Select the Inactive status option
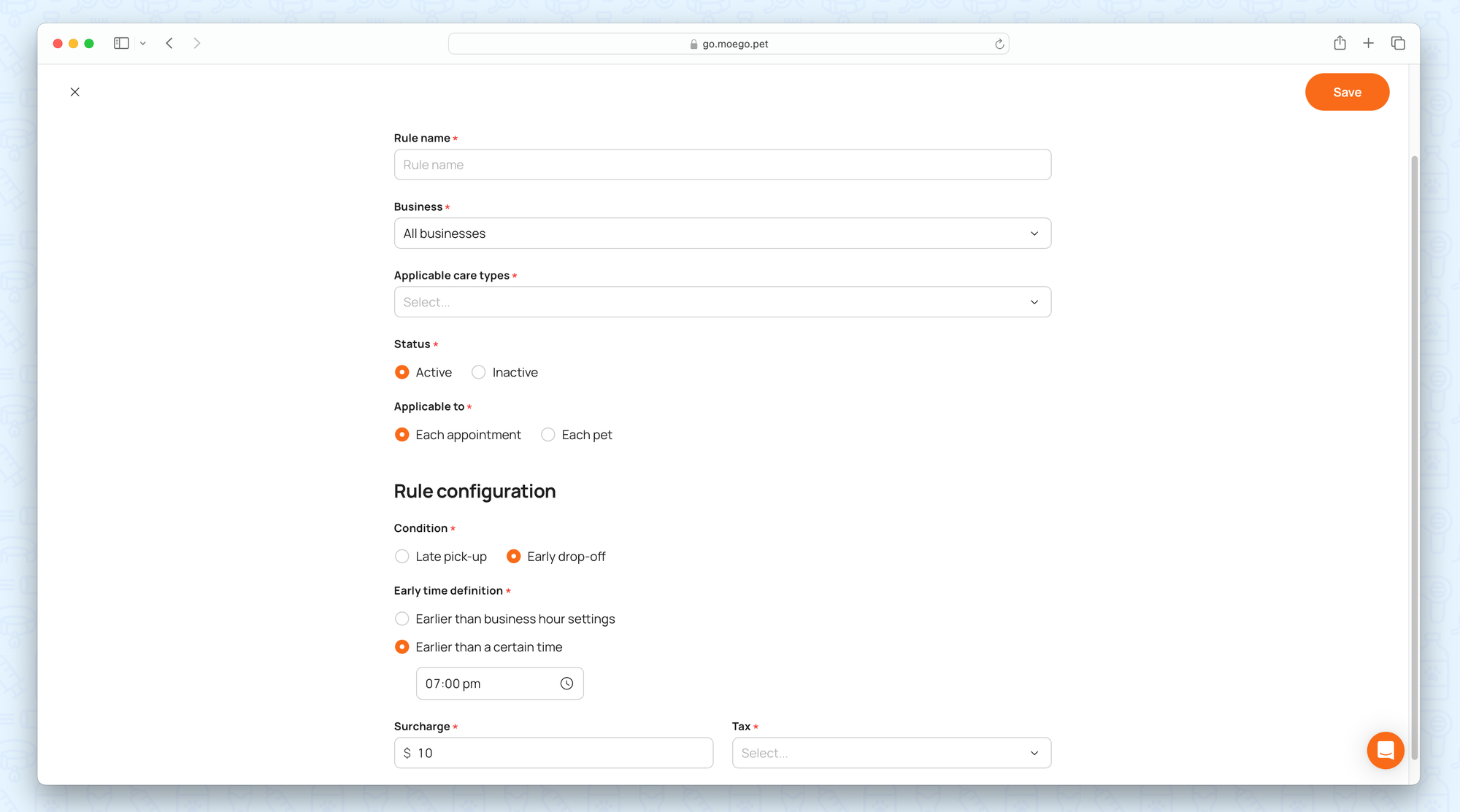 pos(478,372)
